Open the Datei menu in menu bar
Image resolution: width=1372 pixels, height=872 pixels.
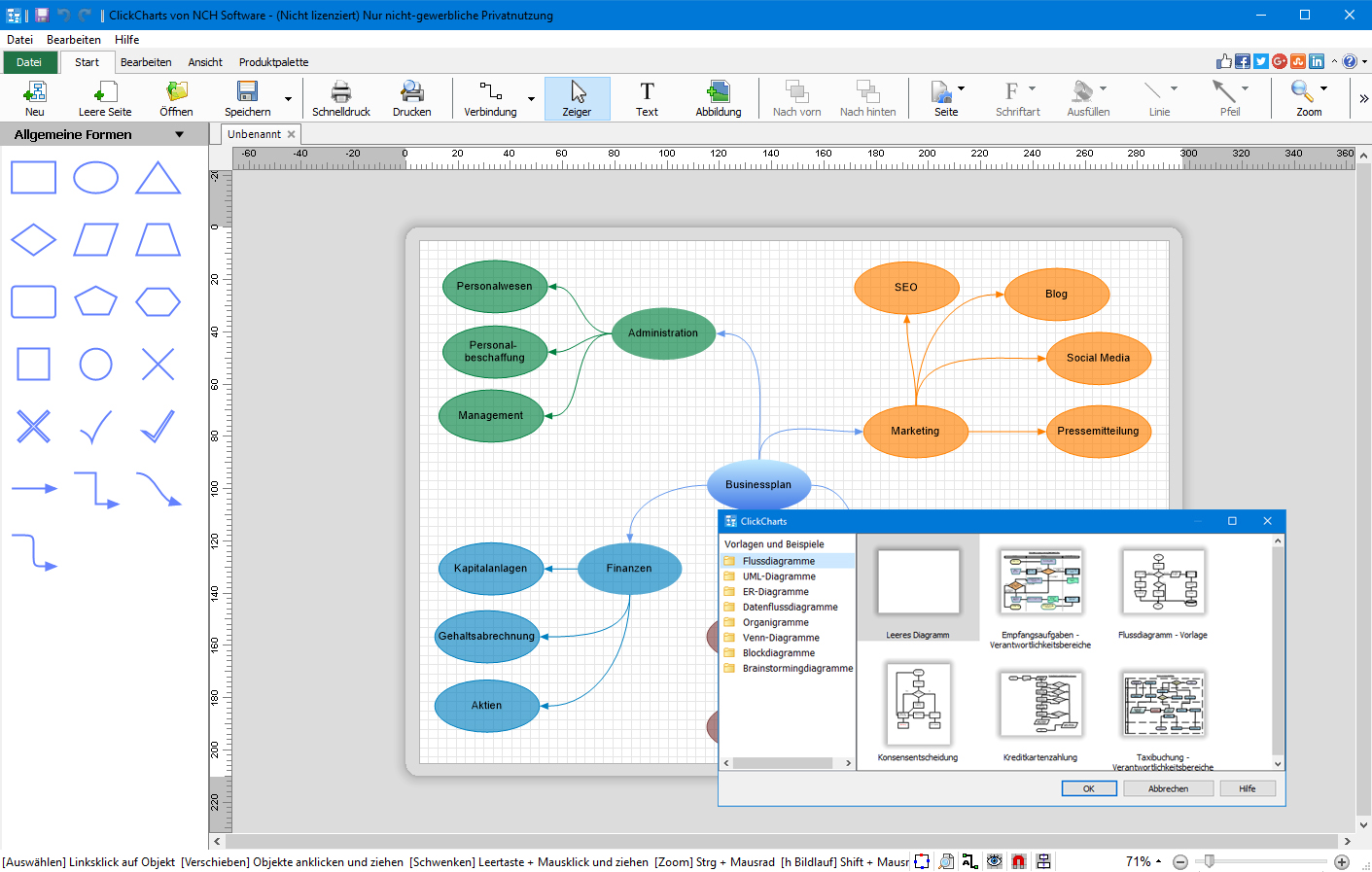tap(19, 40)
